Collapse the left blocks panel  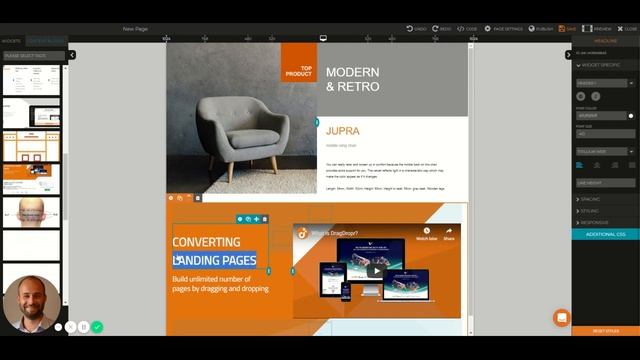pyautogui.click(x=72, y=55)
